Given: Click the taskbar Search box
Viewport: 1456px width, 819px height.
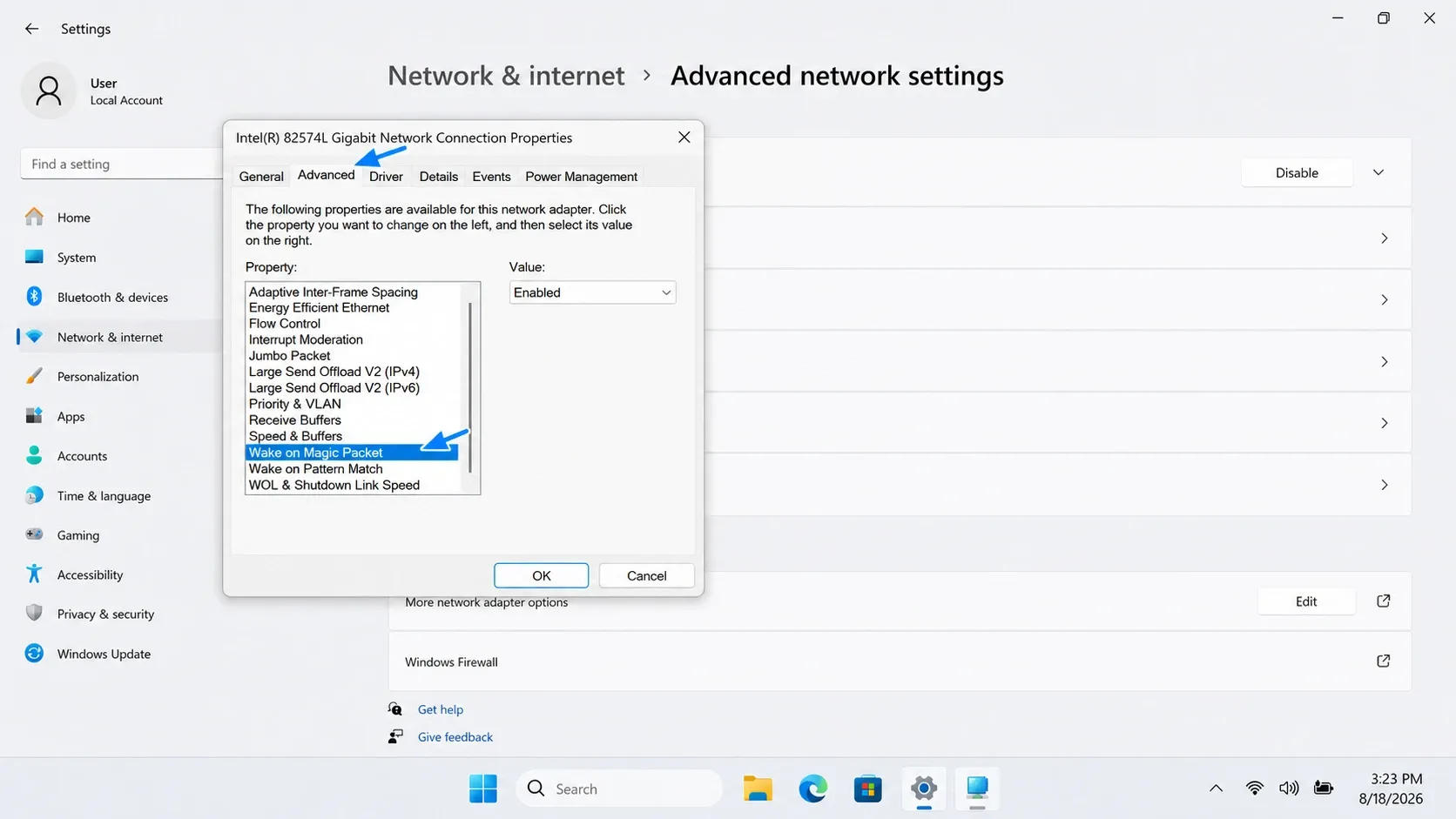Looking at the screenshot, I should 619,789.
